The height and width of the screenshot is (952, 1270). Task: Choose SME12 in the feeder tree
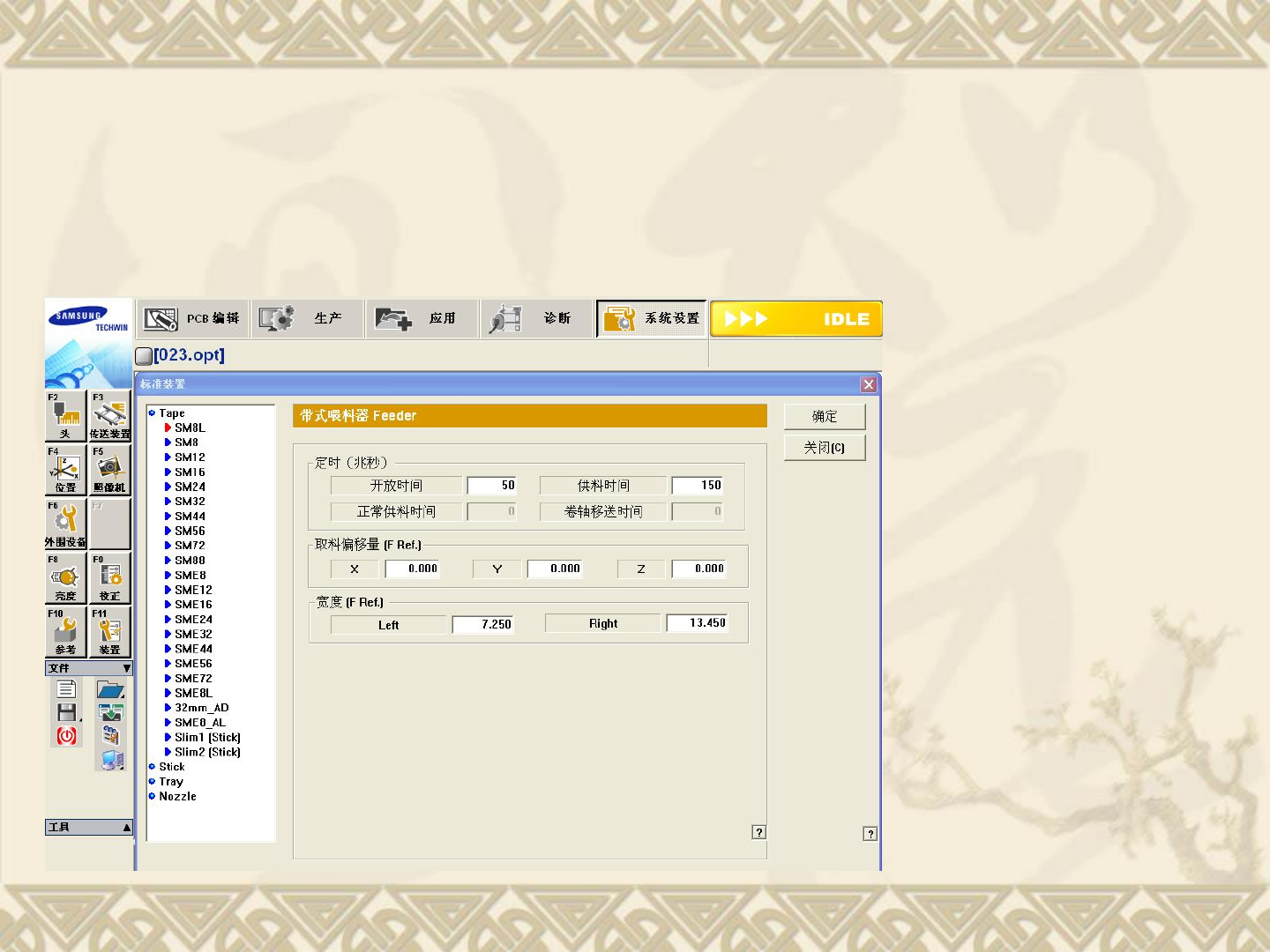193,590
